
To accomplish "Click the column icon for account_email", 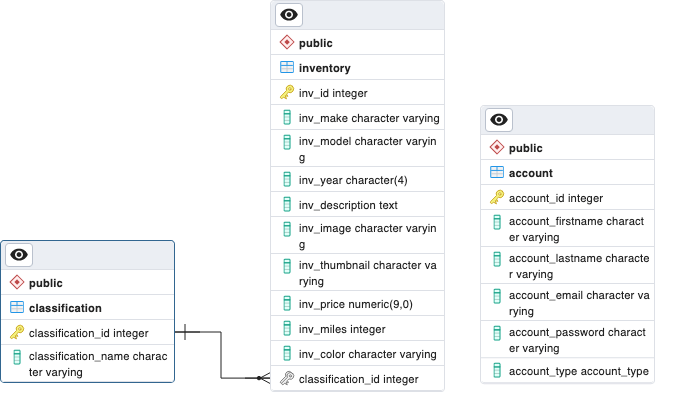I will coord(497,296).
